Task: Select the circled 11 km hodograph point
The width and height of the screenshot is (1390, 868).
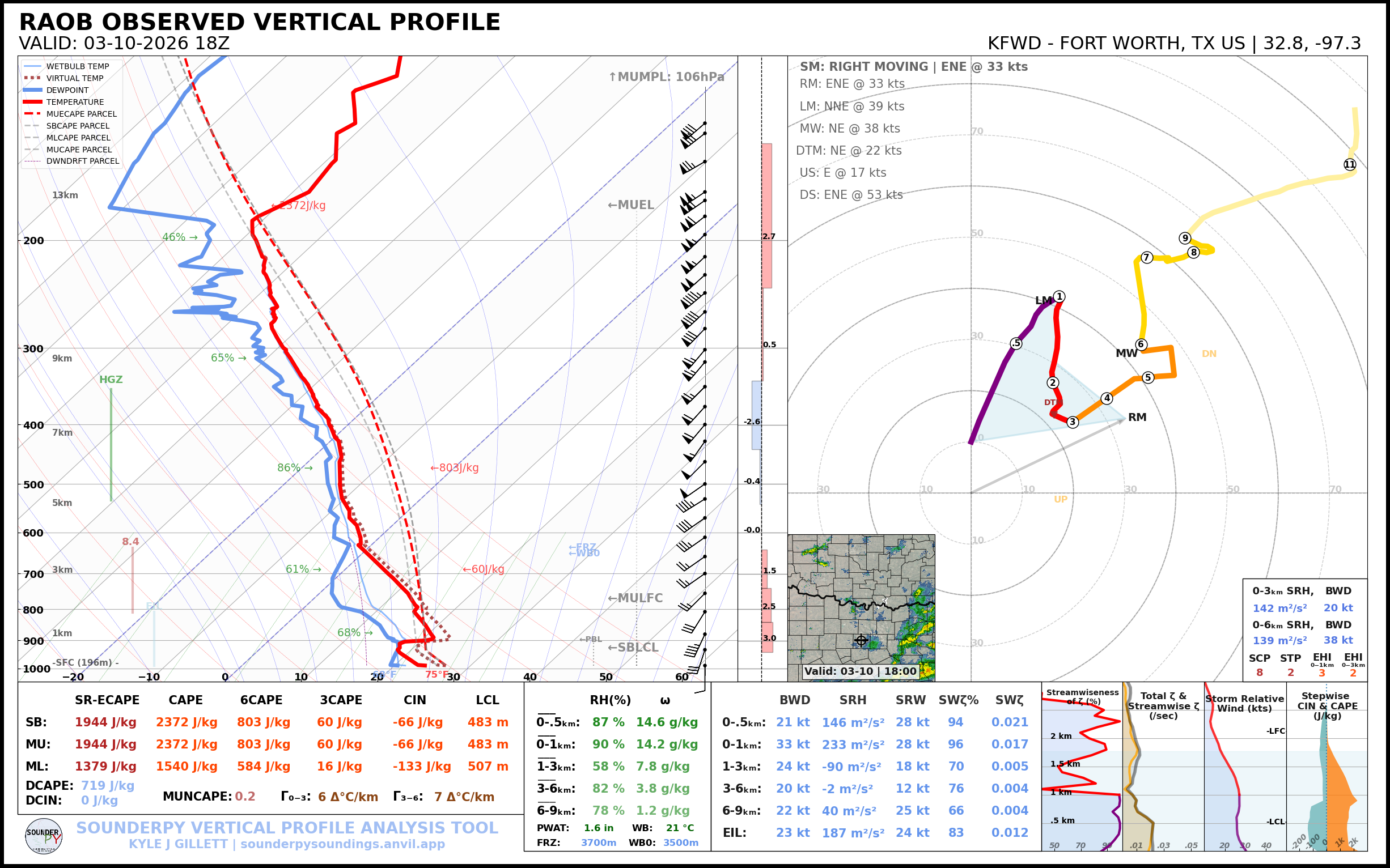Action: (x=1349, y=165)
